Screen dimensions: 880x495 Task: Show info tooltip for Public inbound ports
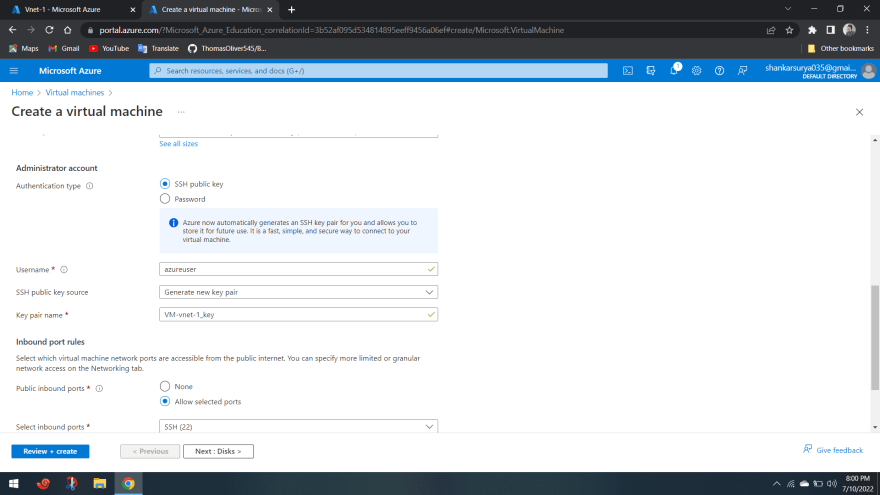[99, 388]
